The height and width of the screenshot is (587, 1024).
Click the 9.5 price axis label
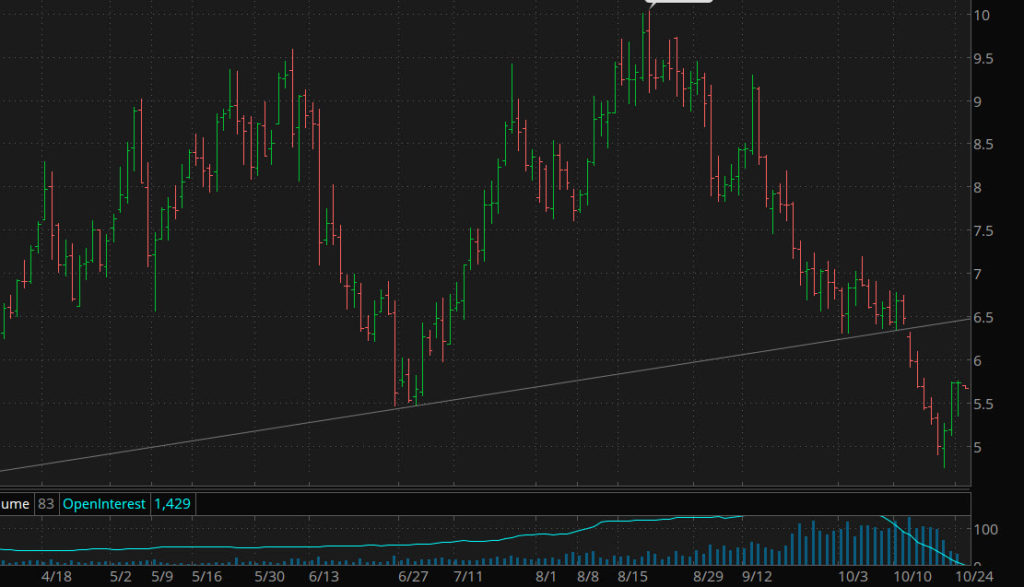click(983, 59)
